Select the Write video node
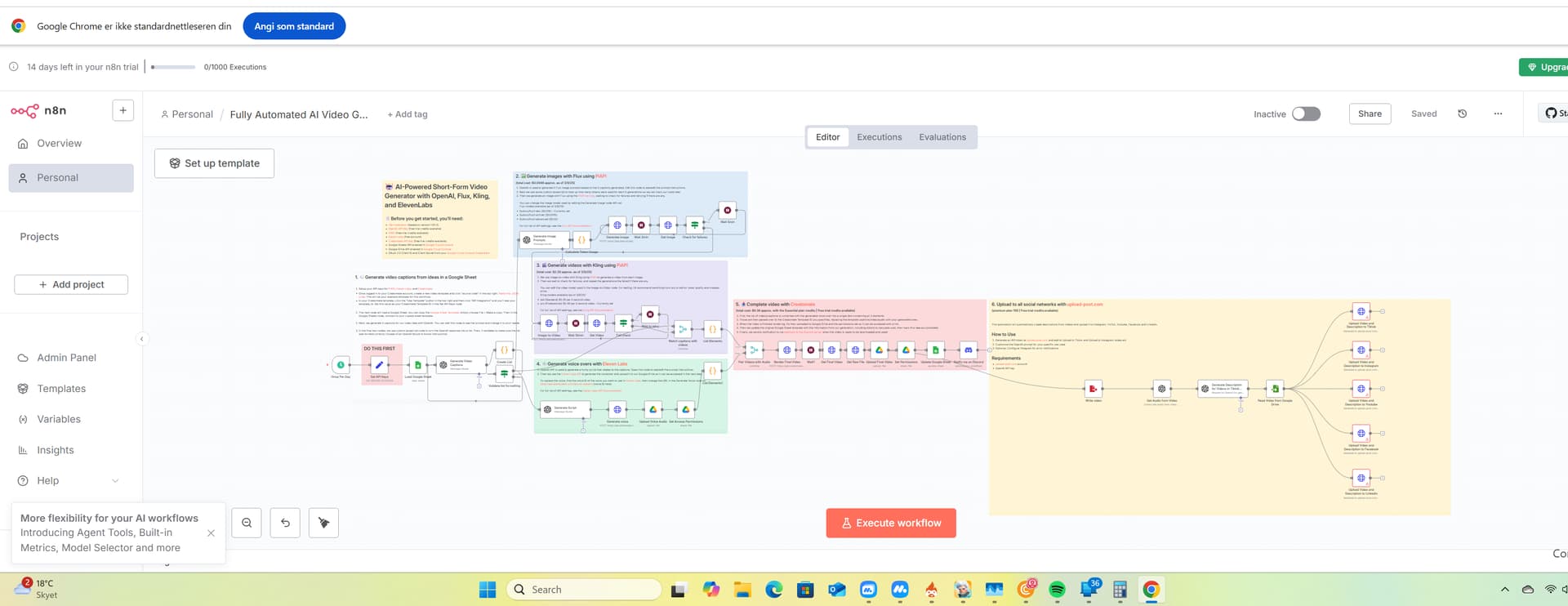The width and height of the screenshot is (1568, 606). point(1093,389)
